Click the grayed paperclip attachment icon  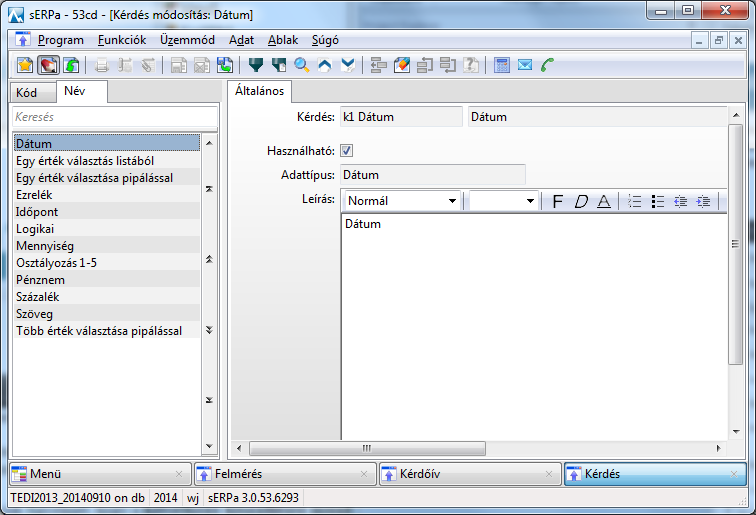(148, 65)
